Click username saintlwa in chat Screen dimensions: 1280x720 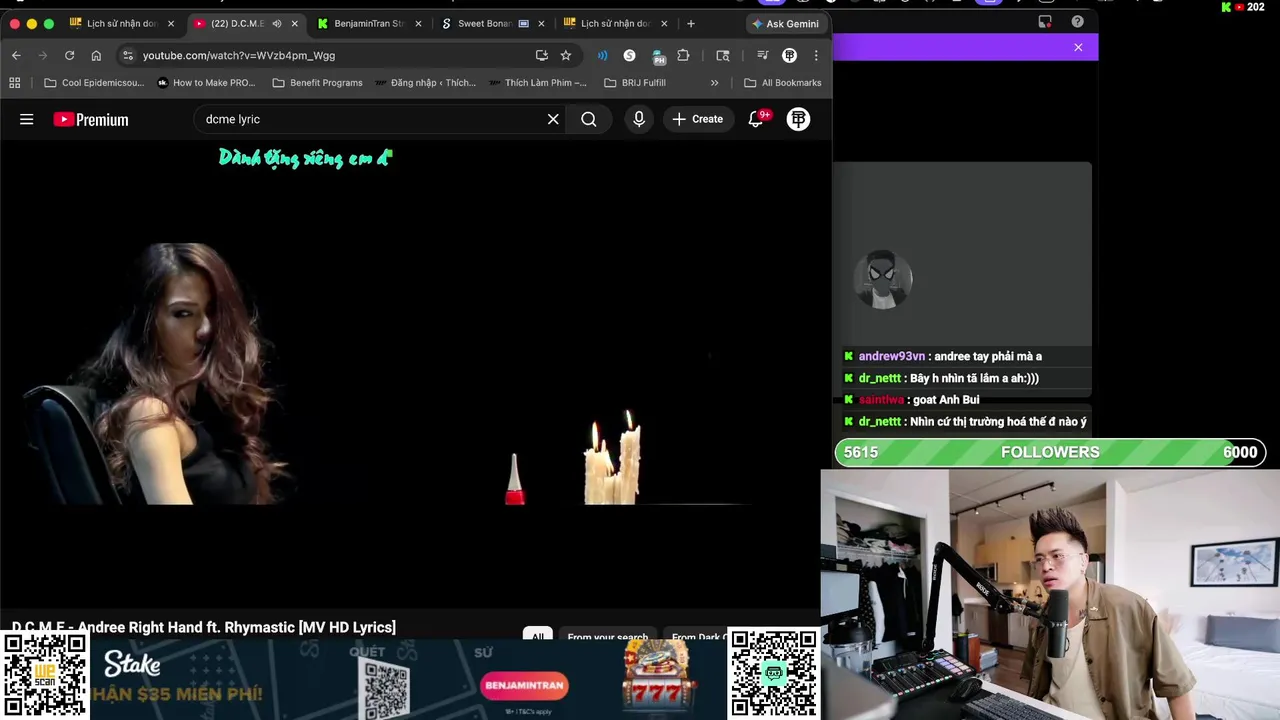(x=881, y=400)
